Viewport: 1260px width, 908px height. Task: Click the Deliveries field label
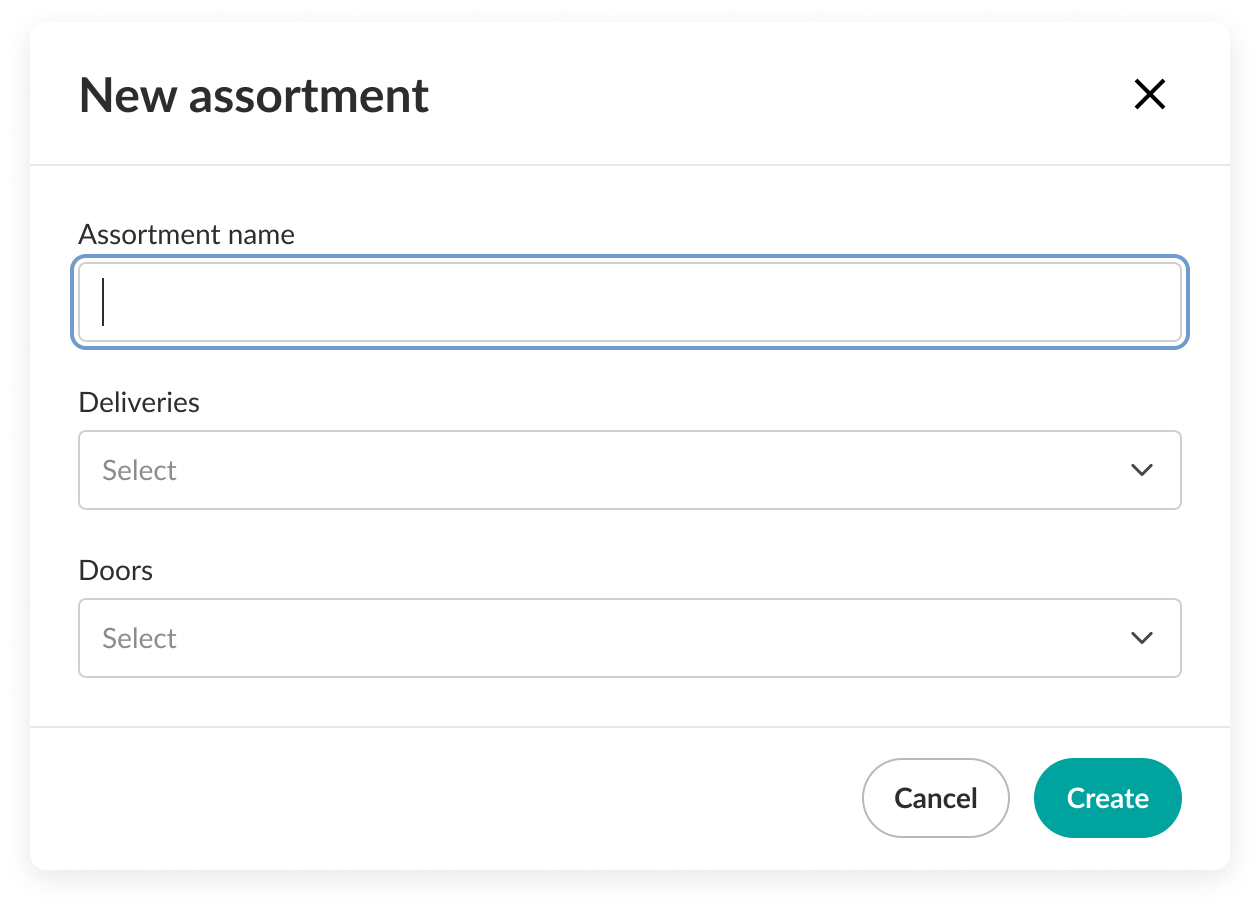pos(139,402)
